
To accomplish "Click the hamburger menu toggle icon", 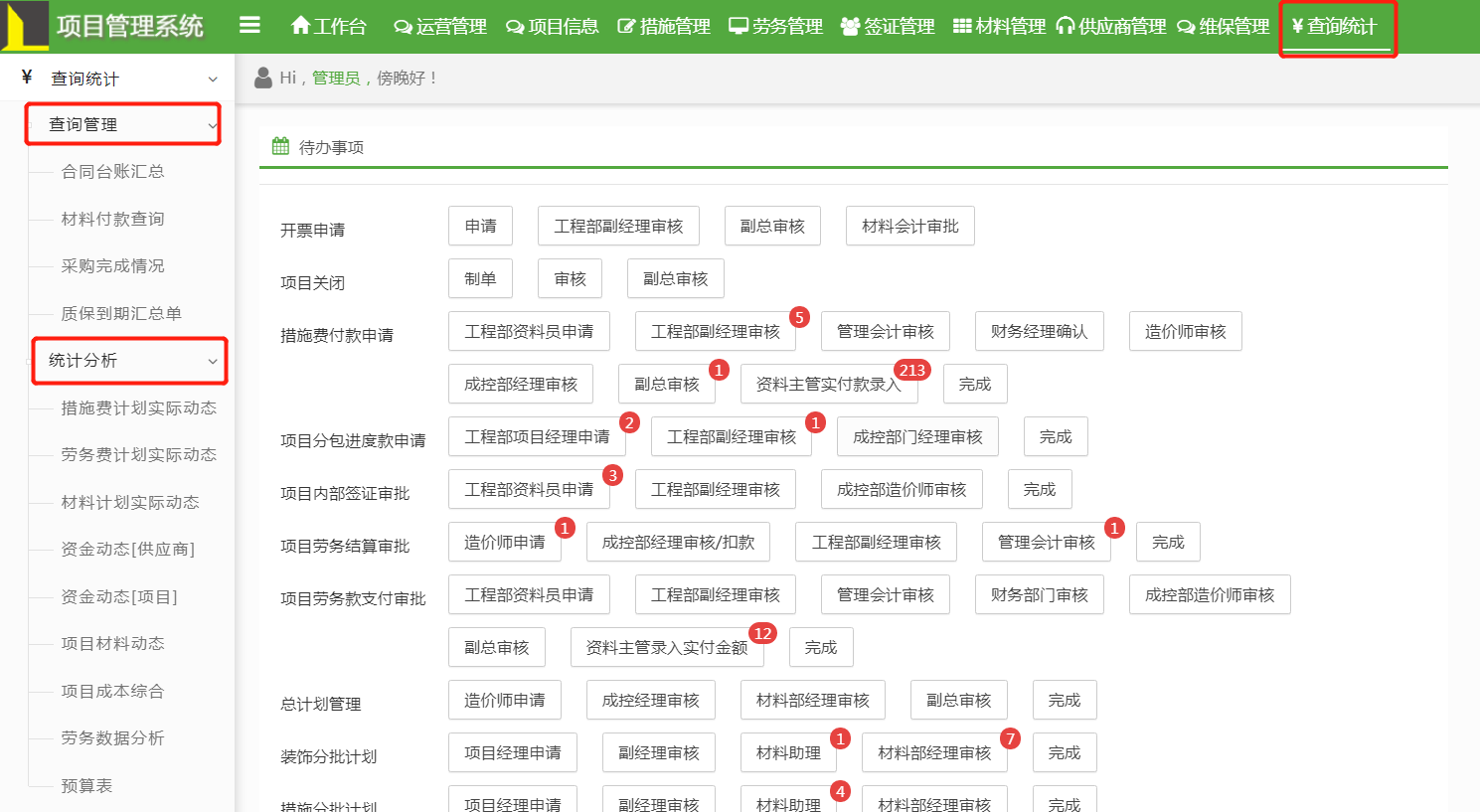I will [x=249, y=25].
